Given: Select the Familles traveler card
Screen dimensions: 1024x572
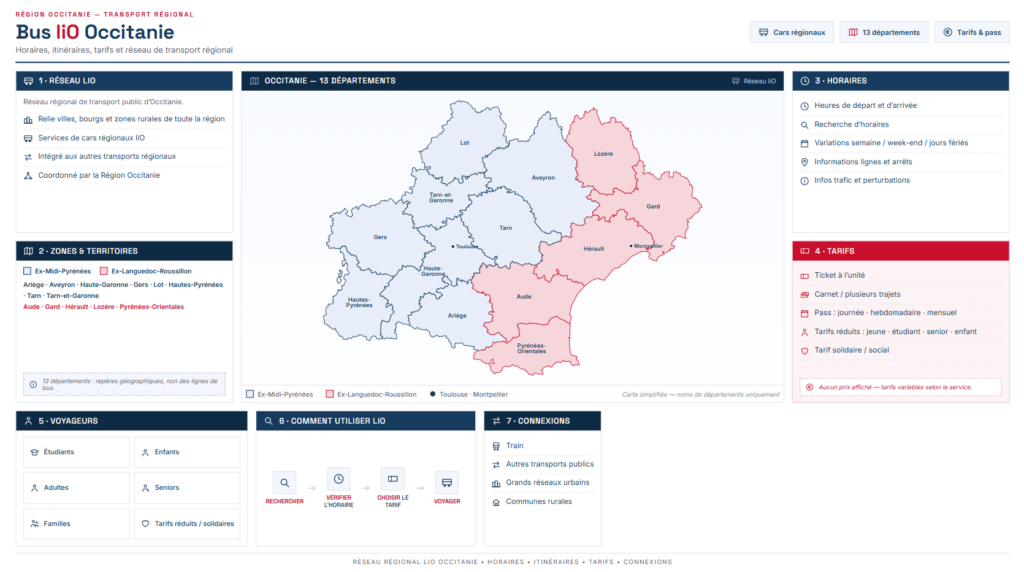Looking at the screenshot, I should [x=76, y=524].
